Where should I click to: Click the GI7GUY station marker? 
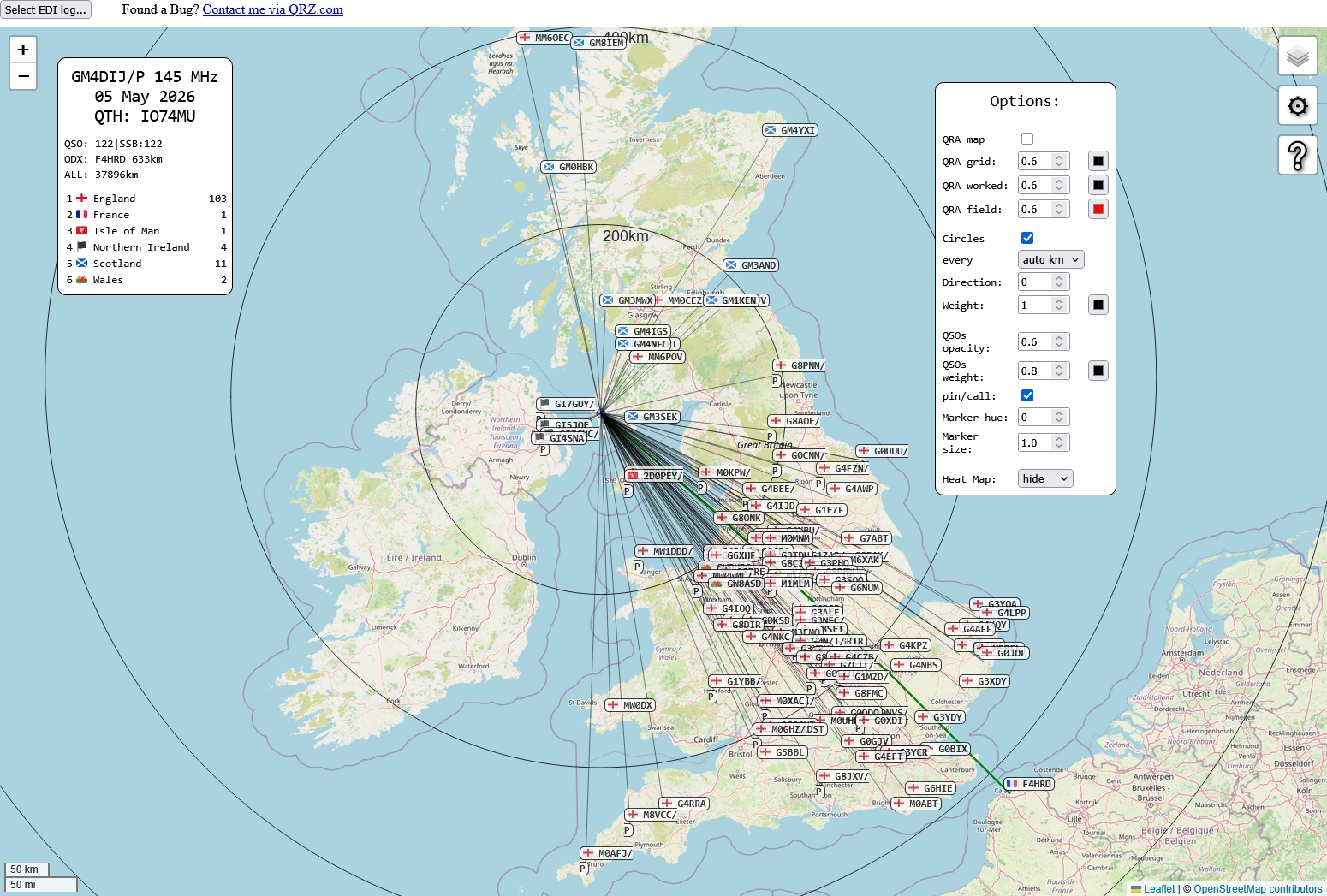[567, 404]
